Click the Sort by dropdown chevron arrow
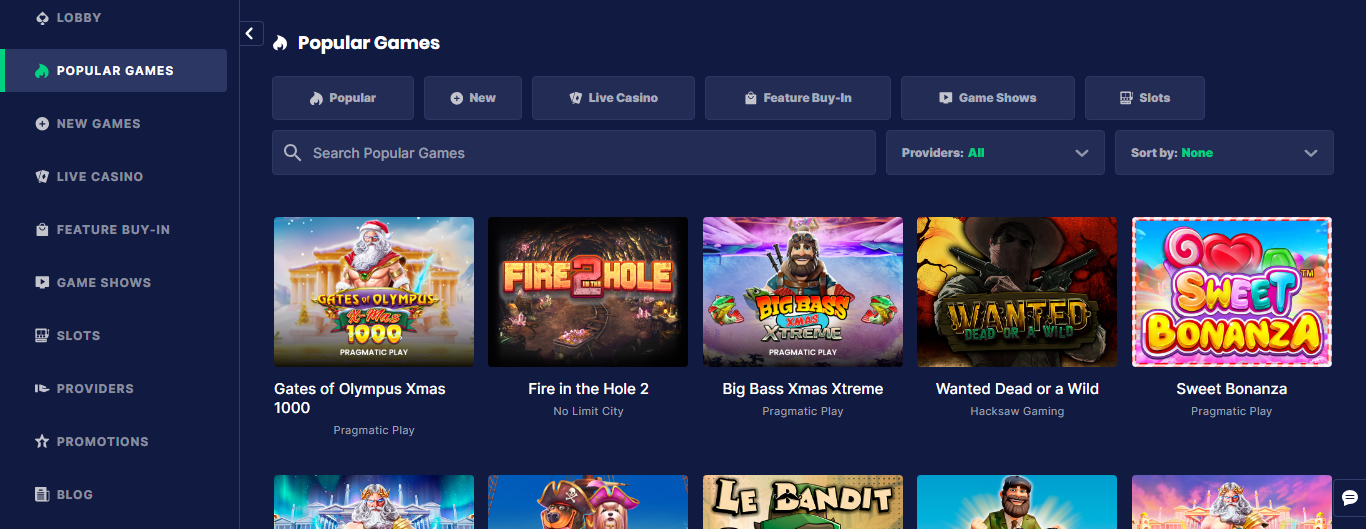The width and height of the screenshot is (1366, 529). pyautogui.click(x=1311, y=153)
